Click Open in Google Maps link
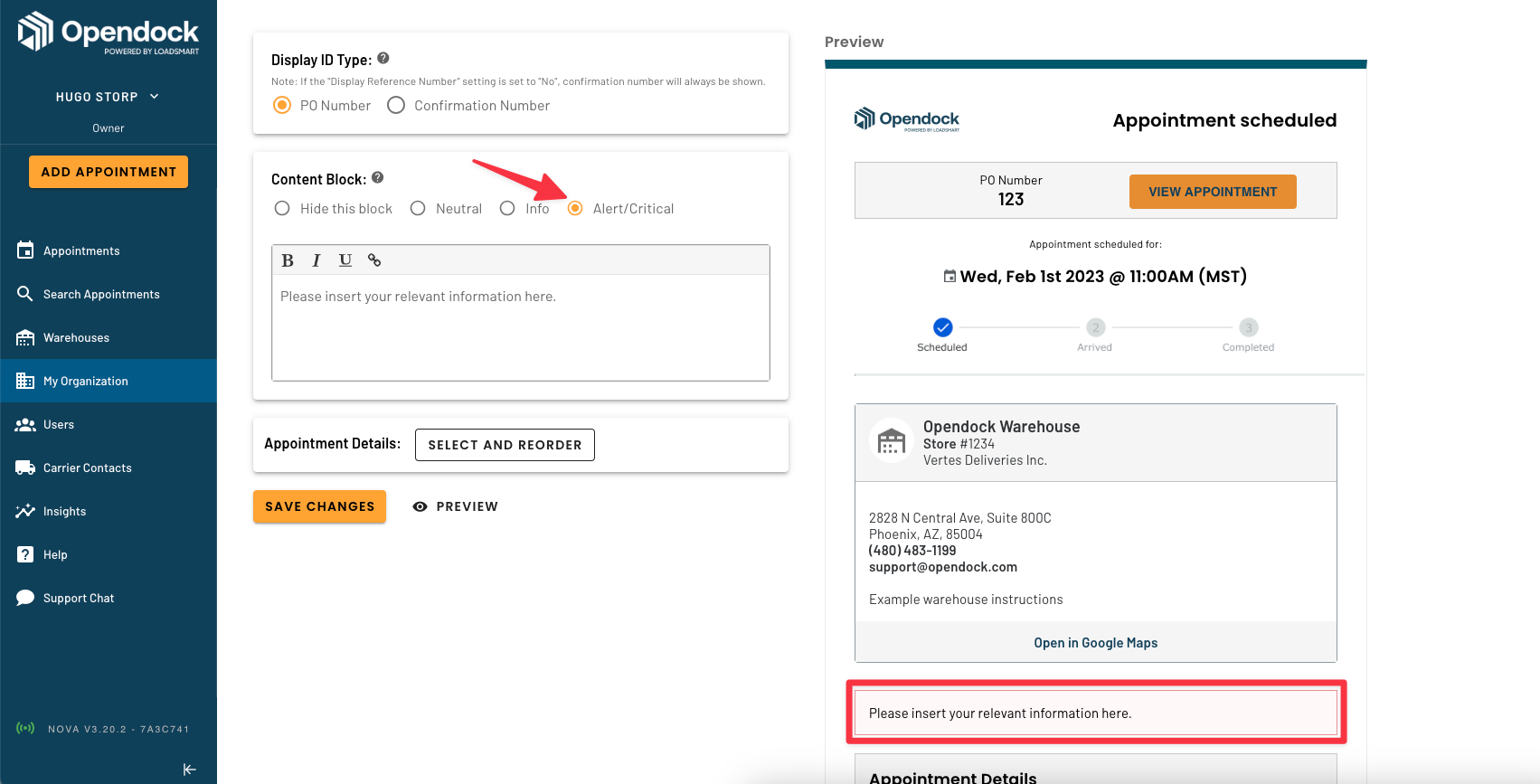 [1095, 643]
